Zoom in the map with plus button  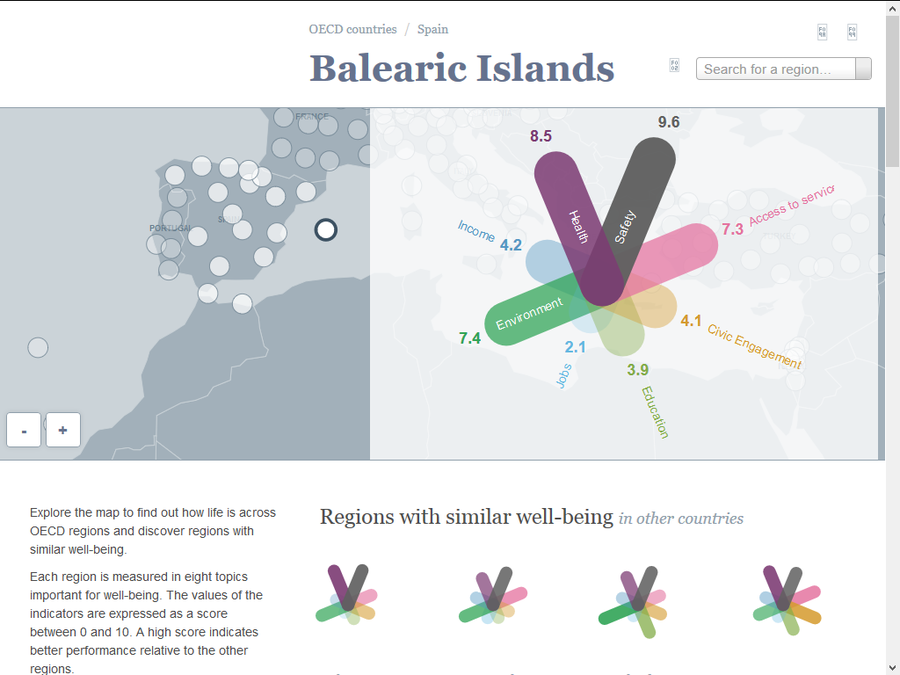pos(63,430)
